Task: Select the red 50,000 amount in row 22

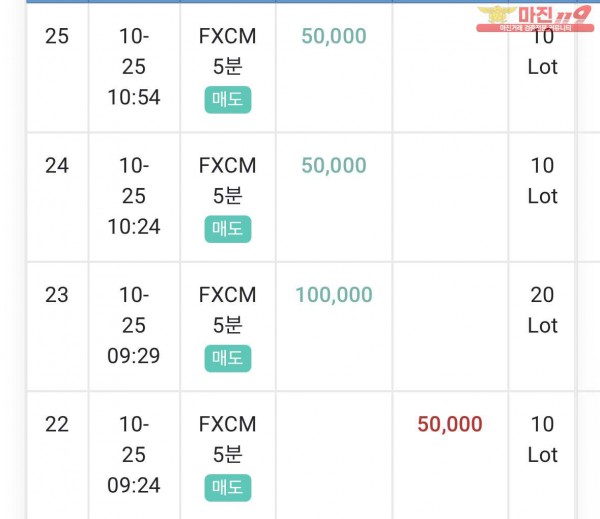Action: pos(450,424)
